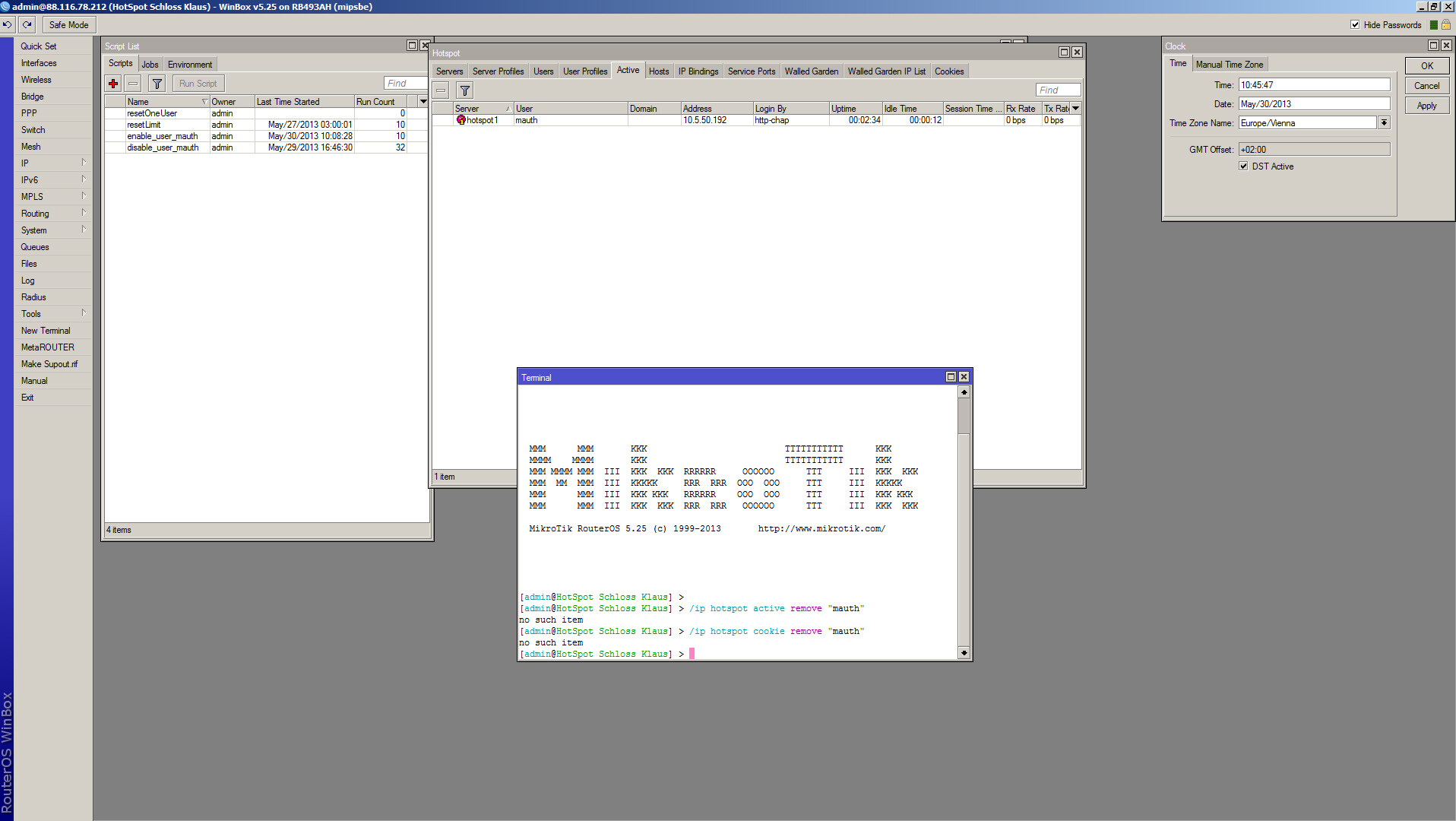The image size is (1456, 821).
Task: Apply the Clock settings
Action: 1427,106
